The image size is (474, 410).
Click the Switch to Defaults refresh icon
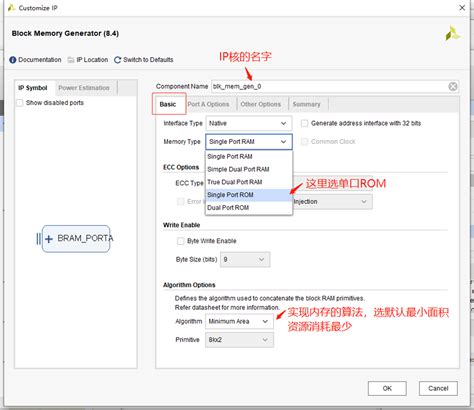coord(117,60)
